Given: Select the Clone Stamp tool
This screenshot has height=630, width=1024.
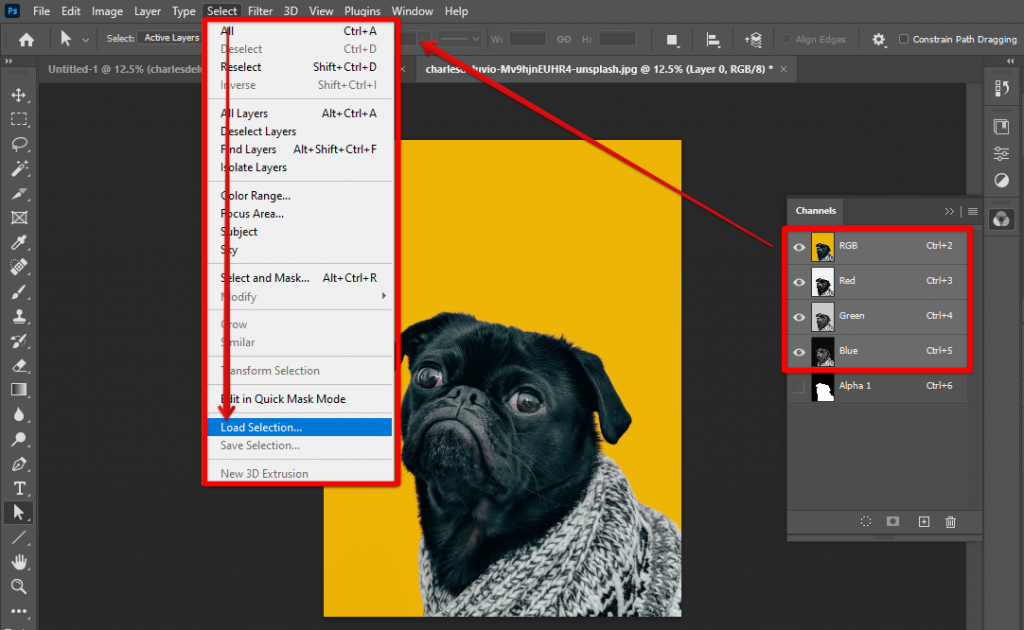Looking at the screenshot, I should (19, 316).
